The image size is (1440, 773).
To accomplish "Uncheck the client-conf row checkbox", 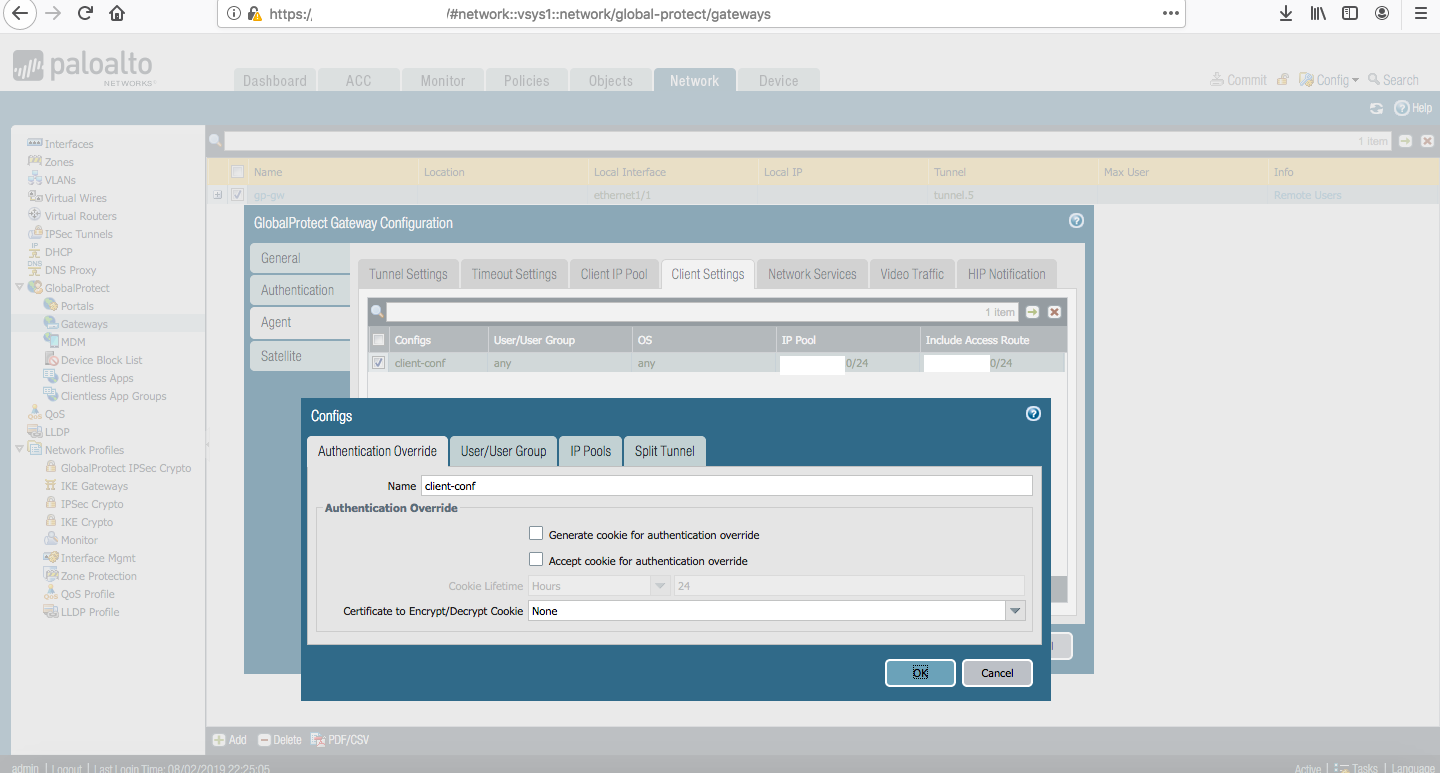I will [378, 363].
